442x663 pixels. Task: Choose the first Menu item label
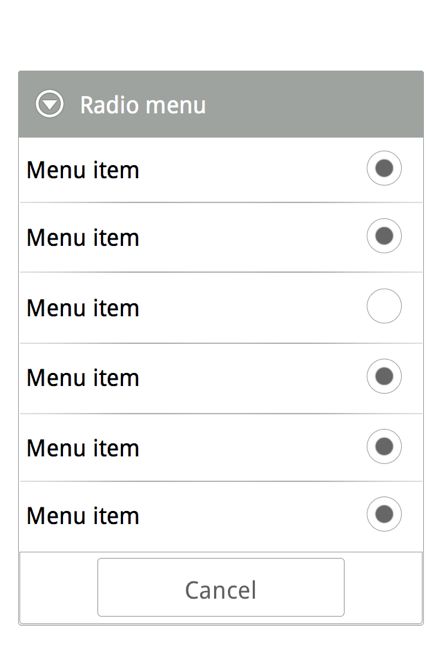[x=83, y=170]
